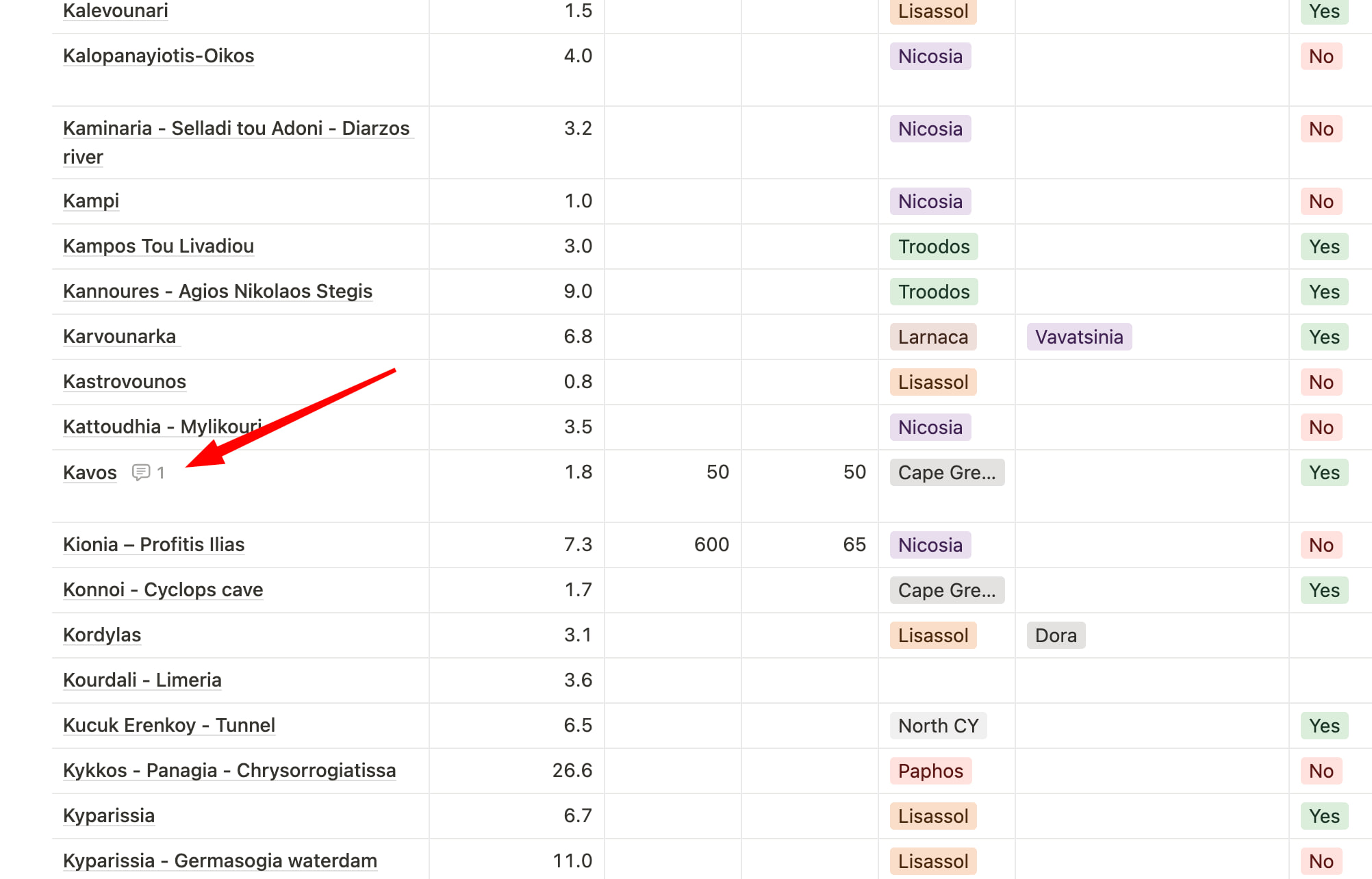This screenshot has height=879, width=1372.
Task: Click the Kampos Tou Livadiou link
Action: 158,246
